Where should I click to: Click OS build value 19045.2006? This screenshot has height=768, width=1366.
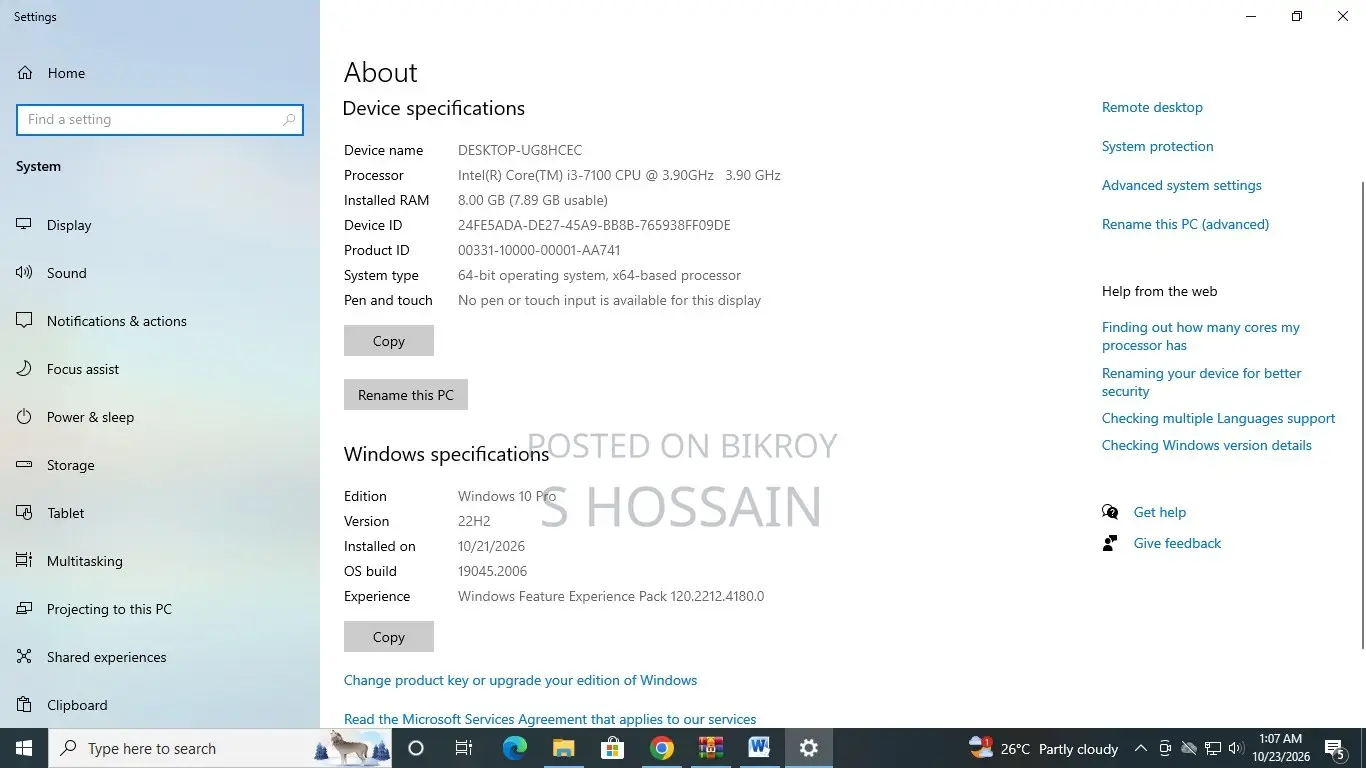(x=492, y=571)
